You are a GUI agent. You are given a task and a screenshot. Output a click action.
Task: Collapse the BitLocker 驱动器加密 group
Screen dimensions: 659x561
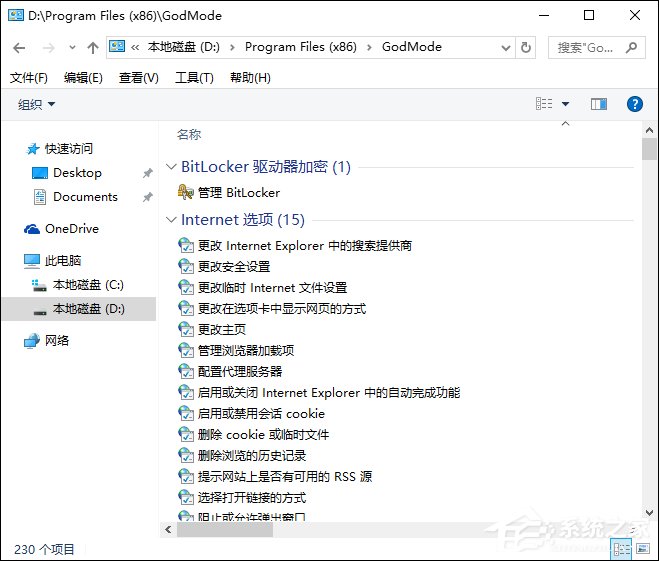coord(171,166)
